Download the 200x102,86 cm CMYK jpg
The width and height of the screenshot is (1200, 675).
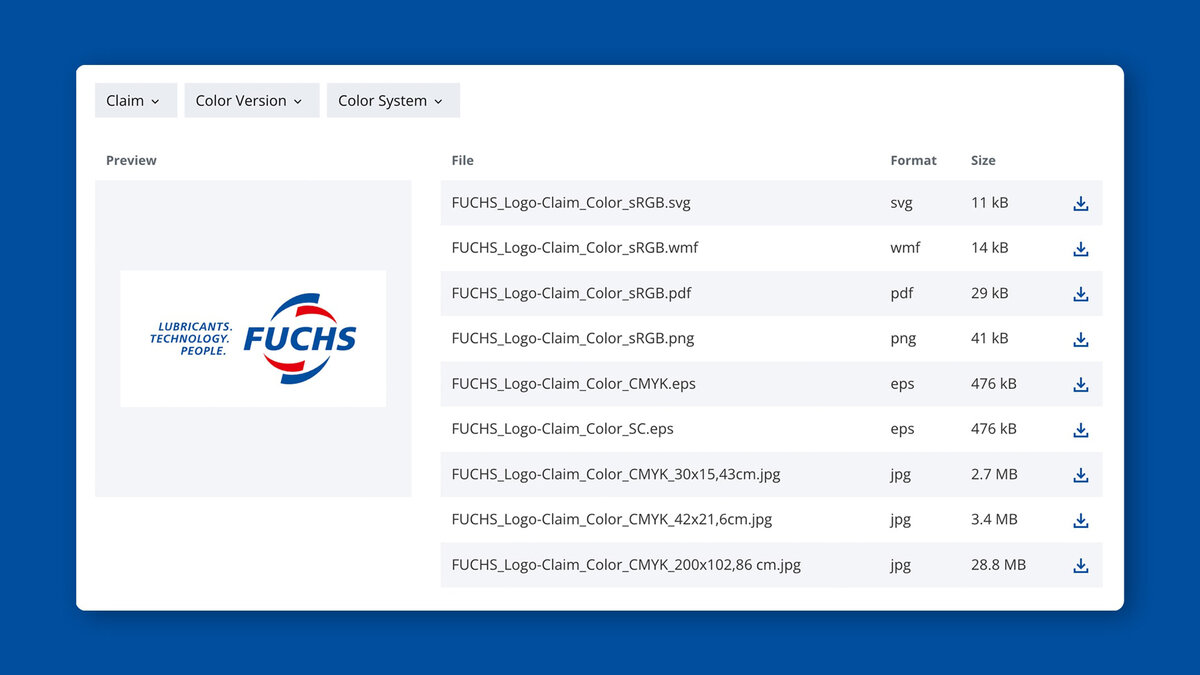pos(1080,565)
